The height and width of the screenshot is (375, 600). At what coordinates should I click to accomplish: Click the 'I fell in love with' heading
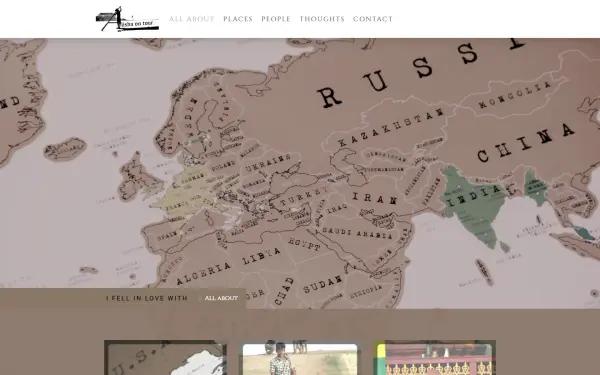pyautogui.click(x=147, y=298)
